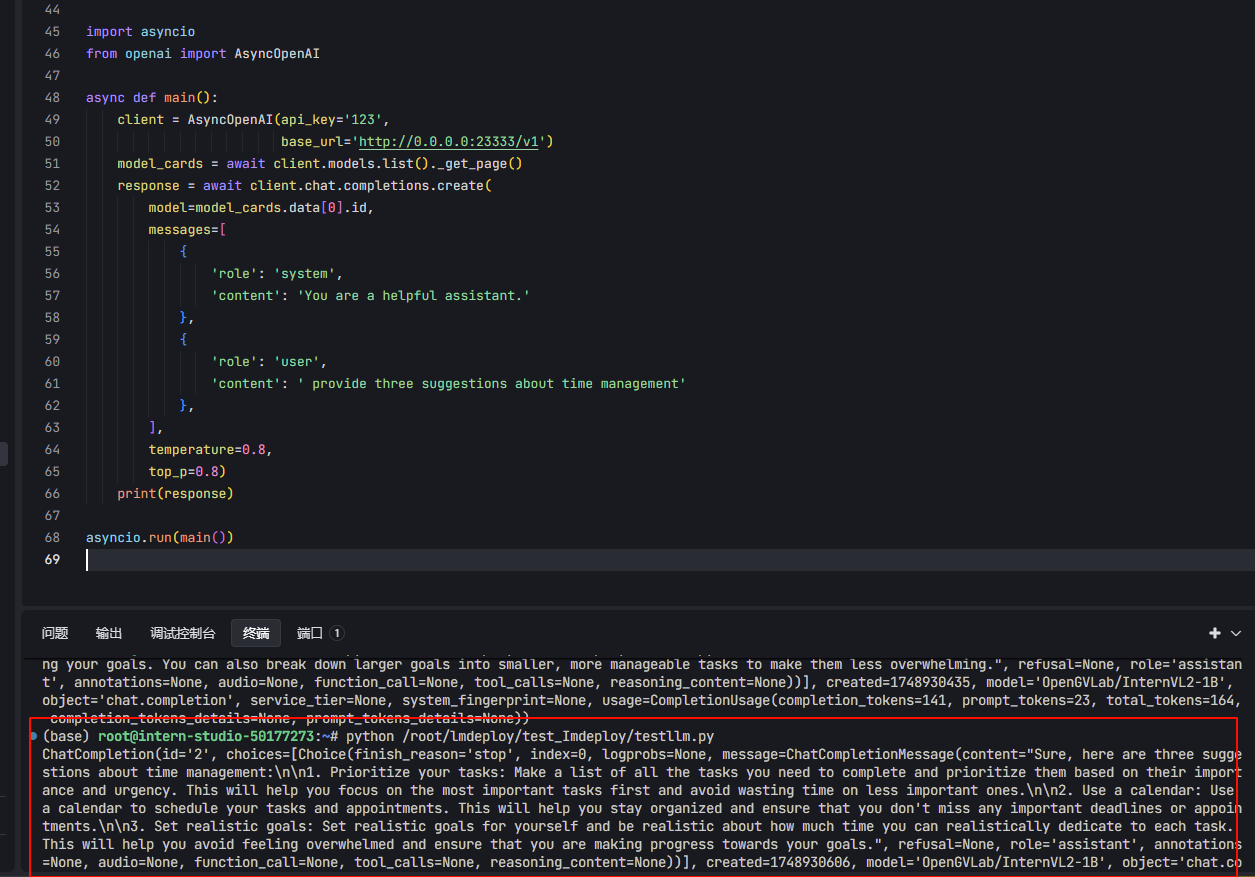
Task: Click the 'async def main():' definition
Action: [x=152, y=98]
